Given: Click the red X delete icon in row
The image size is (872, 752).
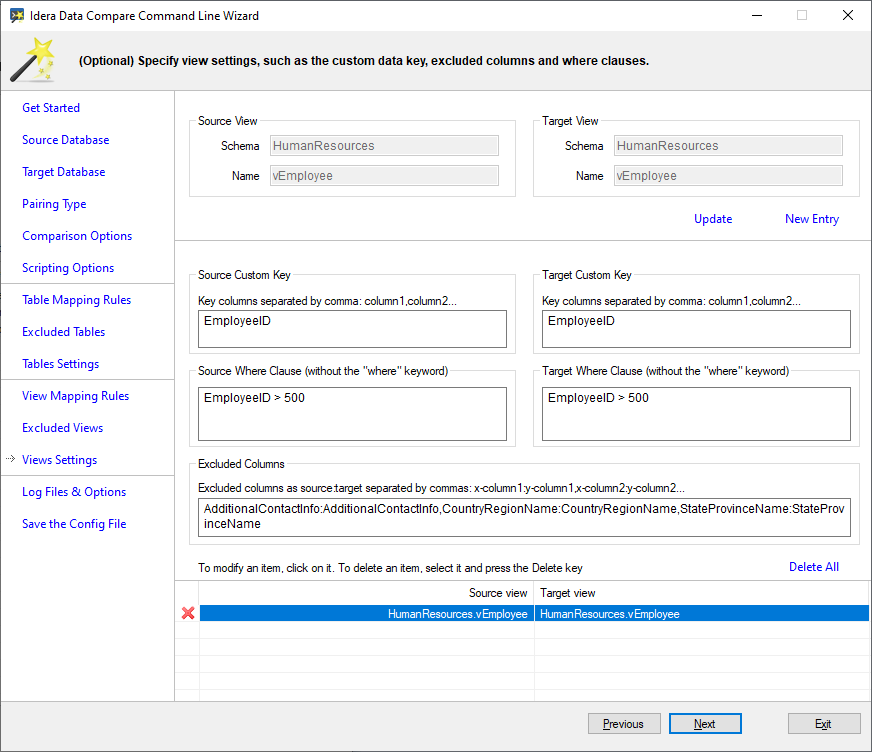Looking at the screenshot, I should (x=187, y=613).
